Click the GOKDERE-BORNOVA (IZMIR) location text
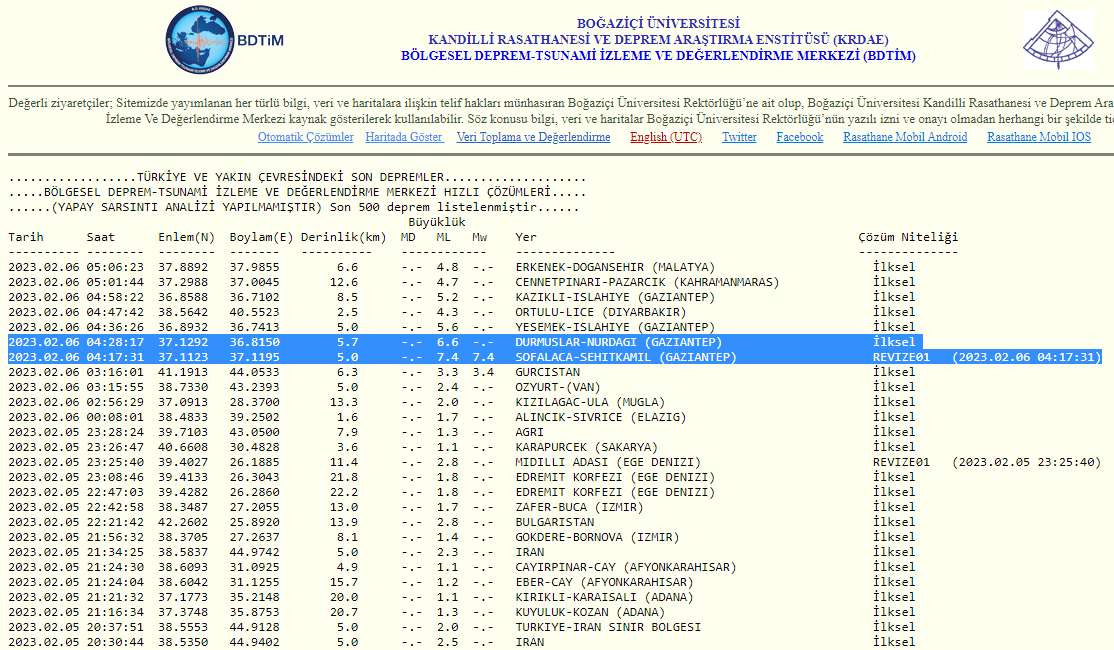The width and height of the screenshot is (1114, 650). [597, 537]
